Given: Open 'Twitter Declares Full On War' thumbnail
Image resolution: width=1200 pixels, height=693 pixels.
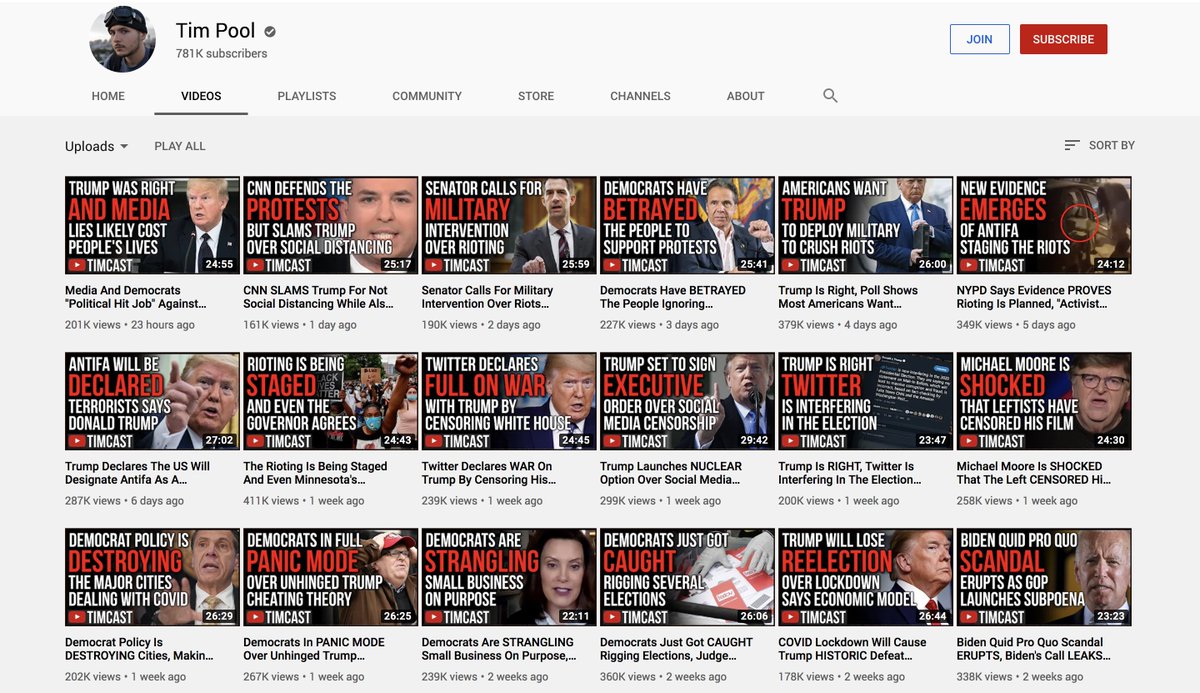Looking at the screenshot, I should click(509, 401).
